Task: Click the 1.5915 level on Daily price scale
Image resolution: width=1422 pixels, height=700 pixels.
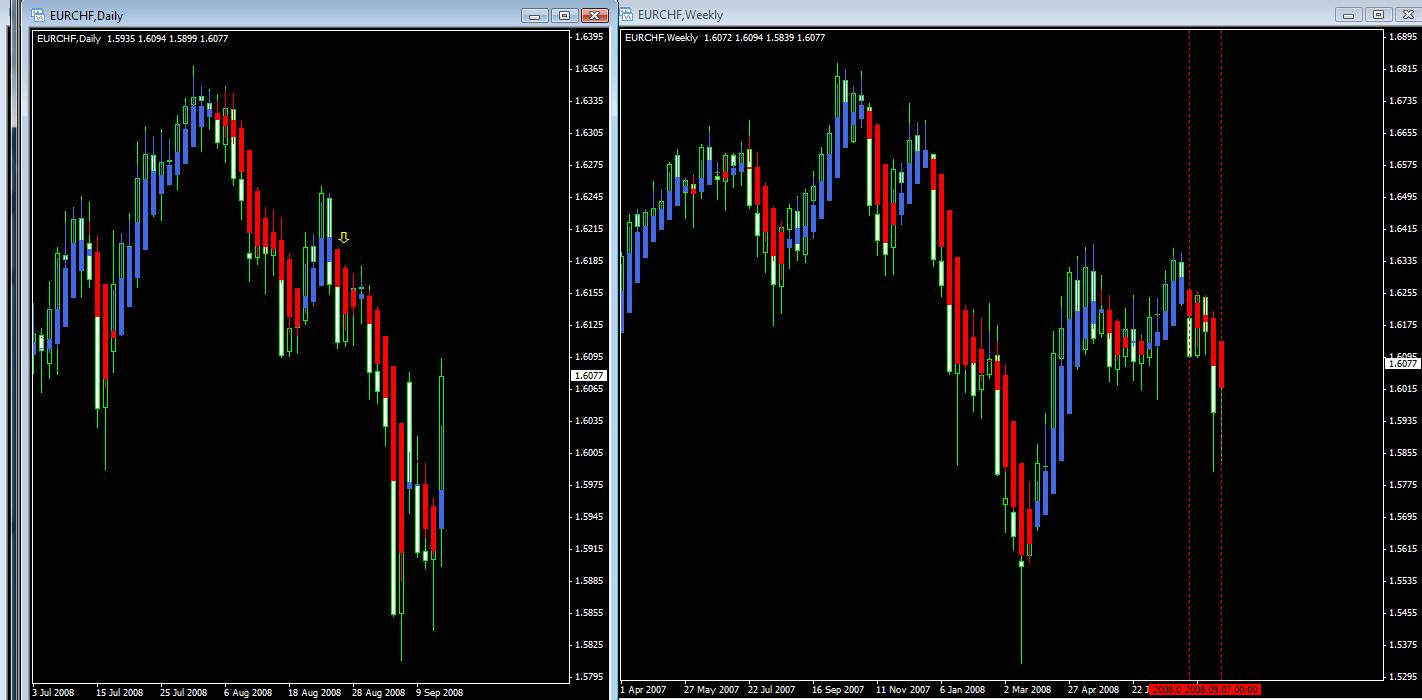Action: point(589,549)
